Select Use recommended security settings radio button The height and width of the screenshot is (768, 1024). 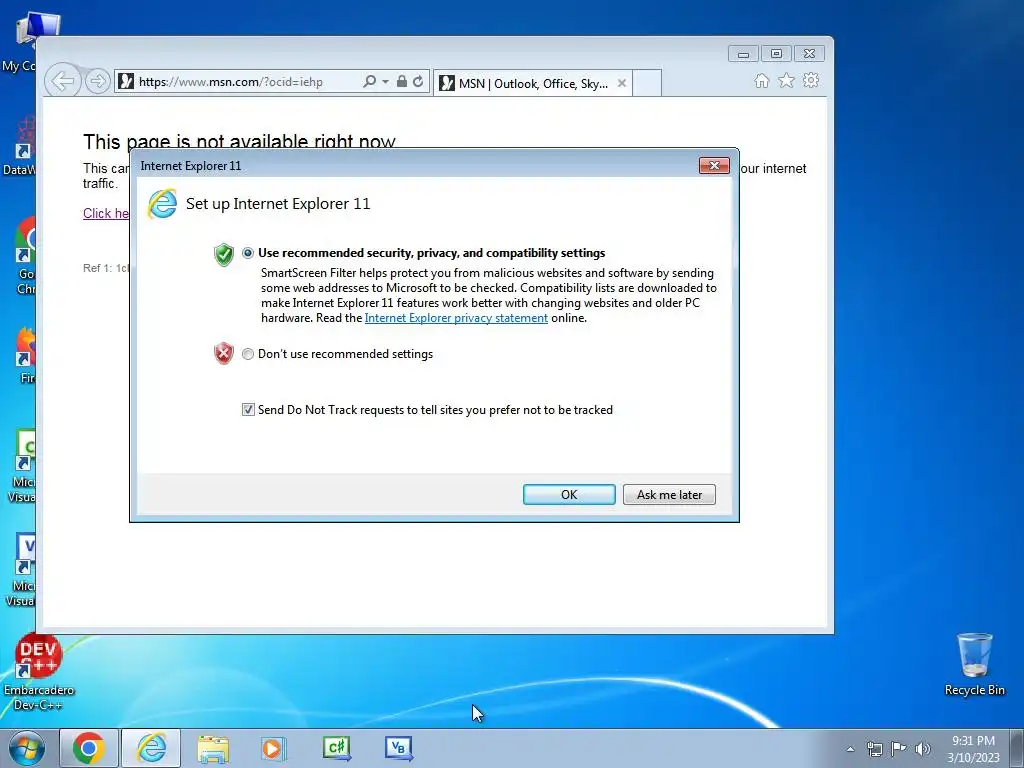[248, 253]
